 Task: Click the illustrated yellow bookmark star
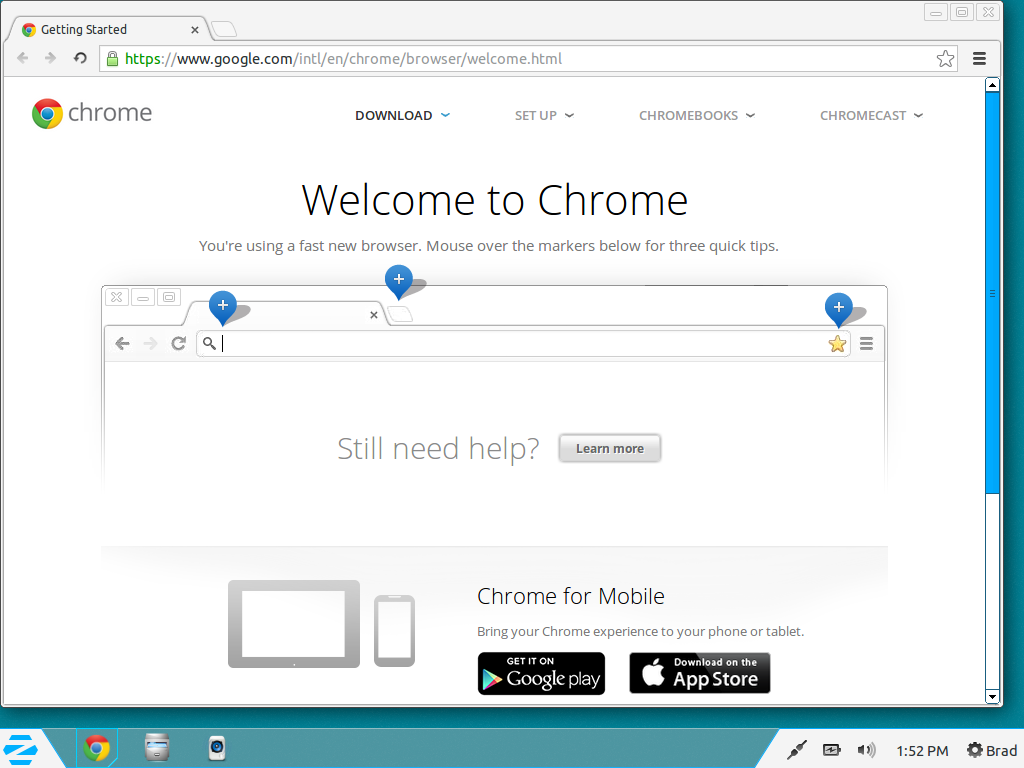(x=837, y=344)
